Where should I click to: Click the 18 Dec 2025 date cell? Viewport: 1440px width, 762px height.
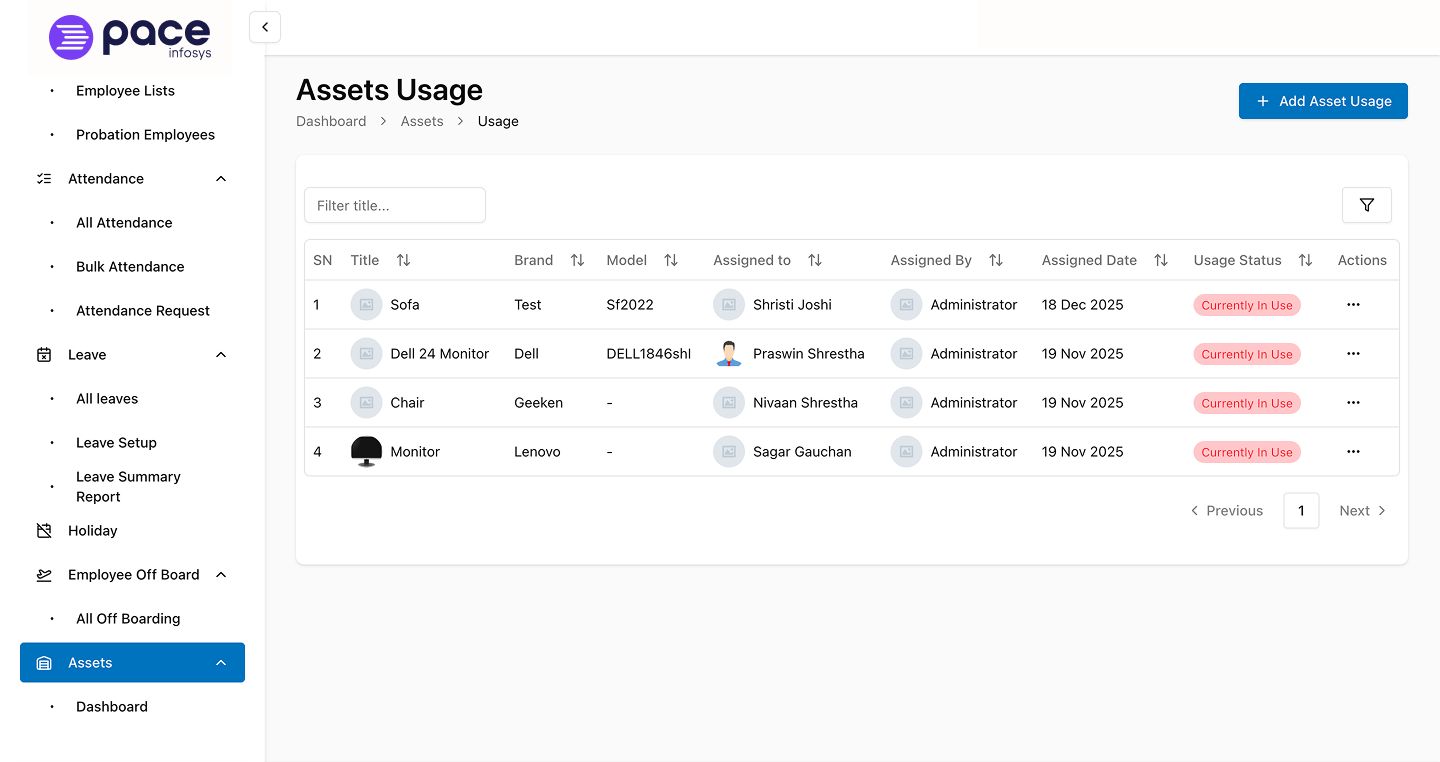click(1082, 305)
